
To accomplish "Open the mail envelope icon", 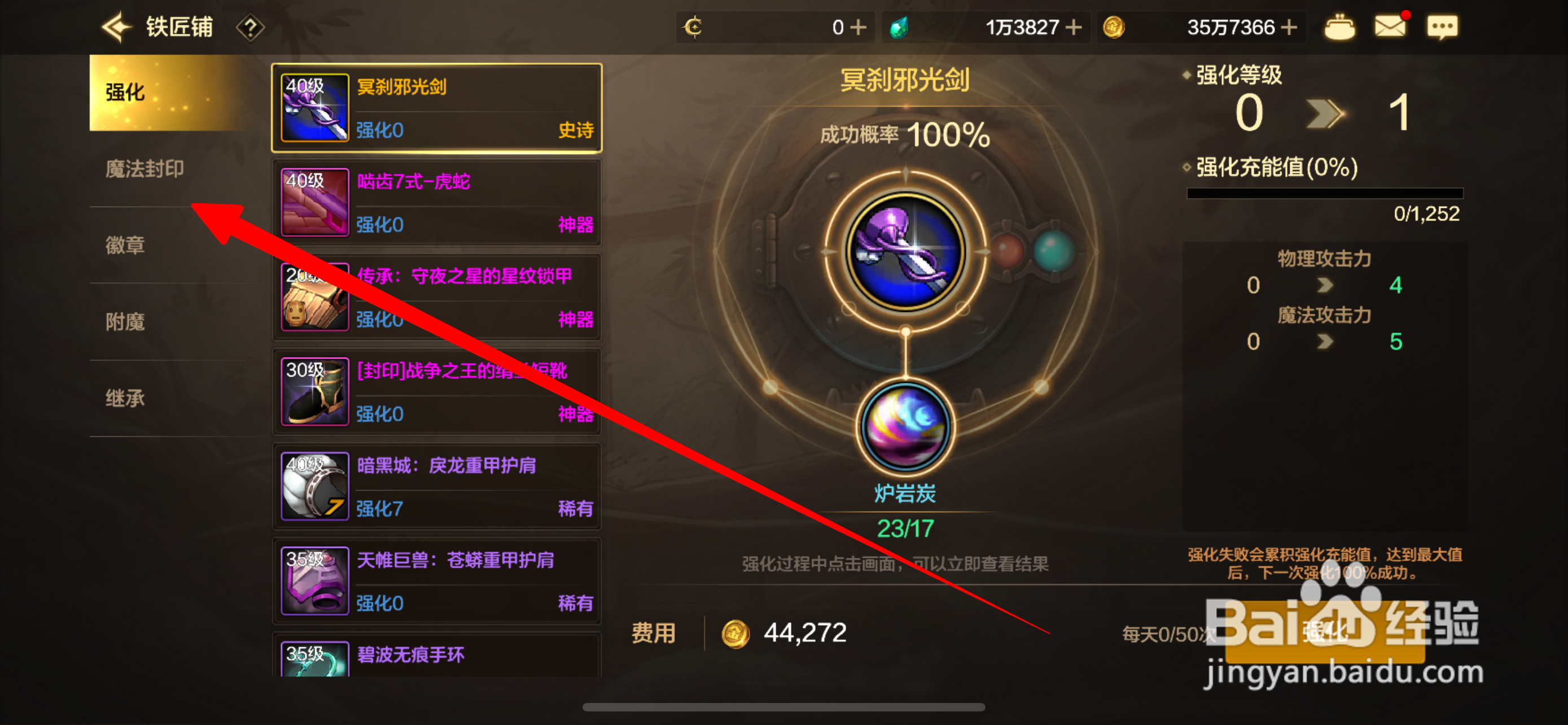I will coord(1390,26).
